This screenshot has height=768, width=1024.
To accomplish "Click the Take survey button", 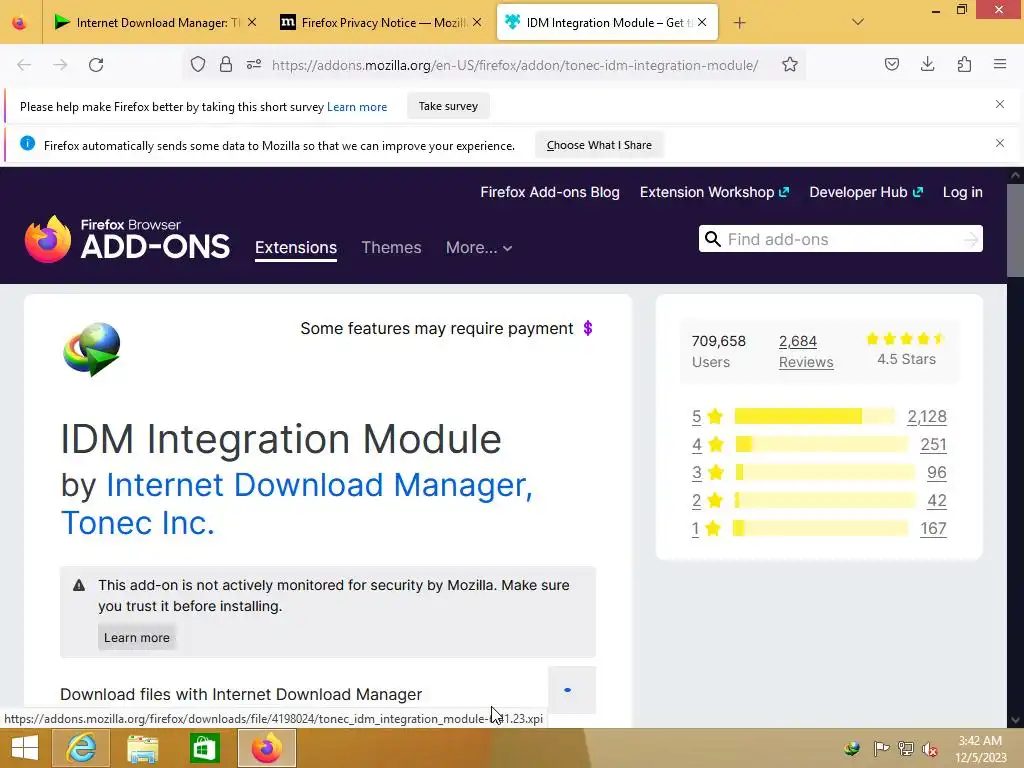I will pyautogui.click(x=448, y=106).
